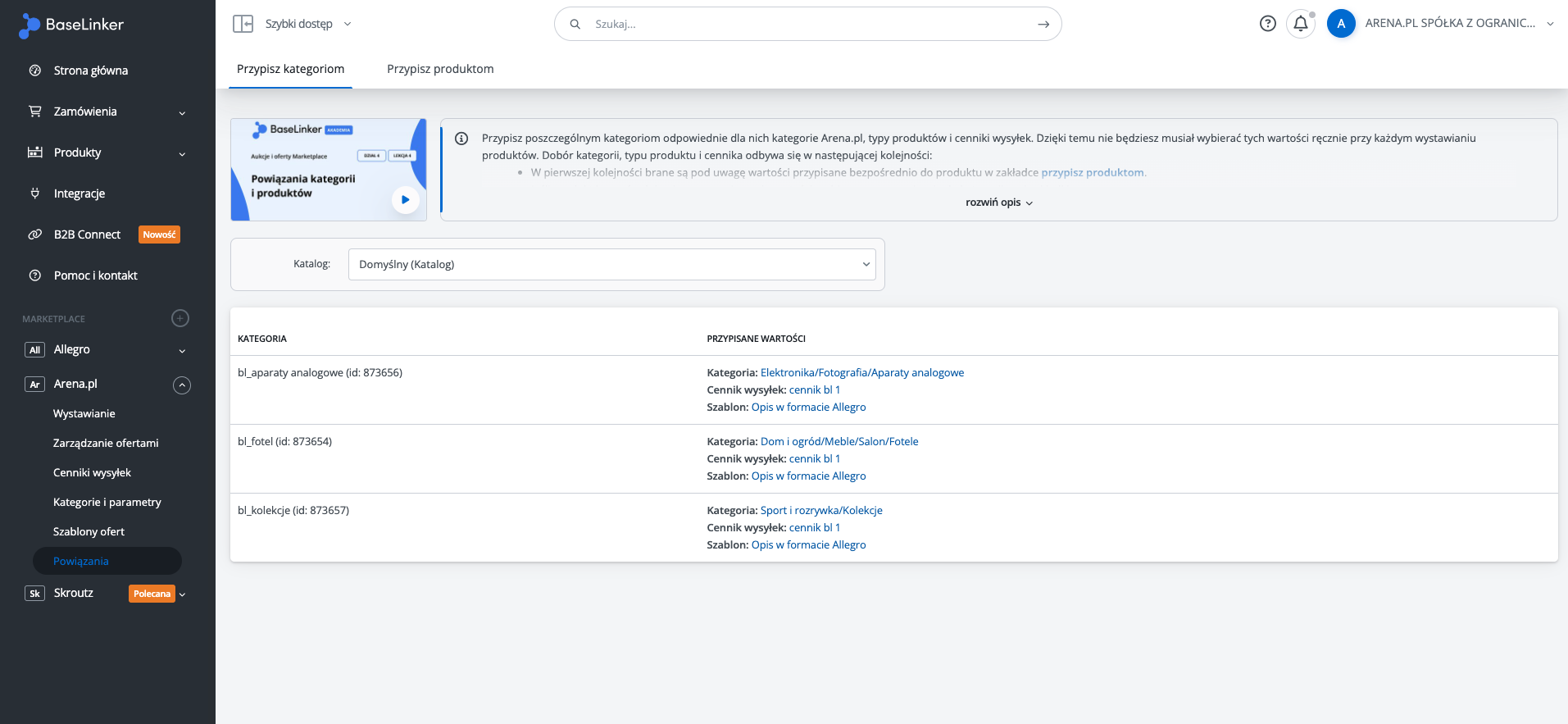This screenshot has width=1568, height=724.
Task: Open Integracje in sidebar
Action: pos(80,194)
